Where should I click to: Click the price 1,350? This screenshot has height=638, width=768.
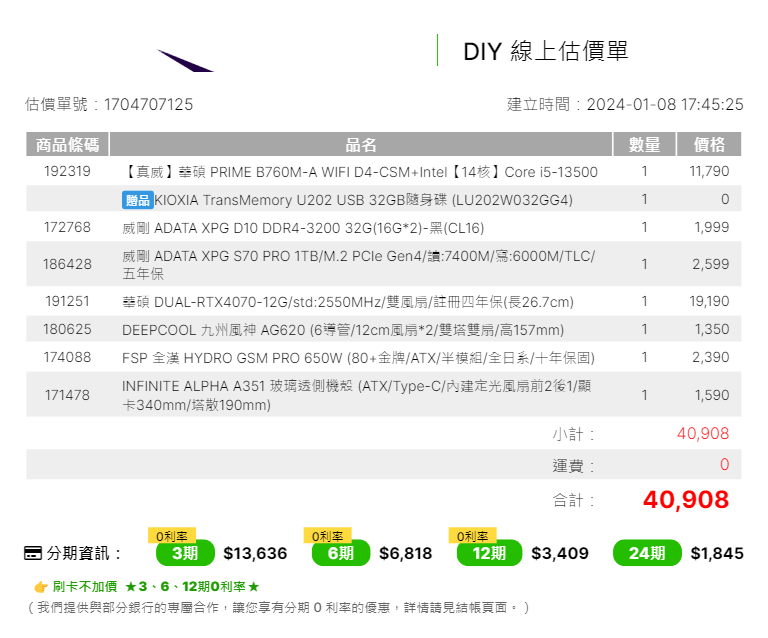(712, 329)
